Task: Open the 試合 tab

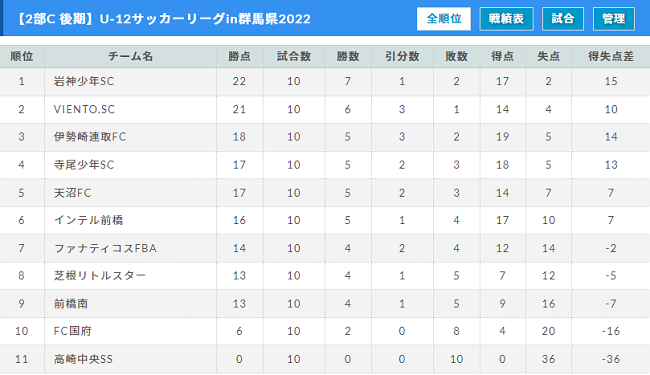Action: (x=563, y=19)
